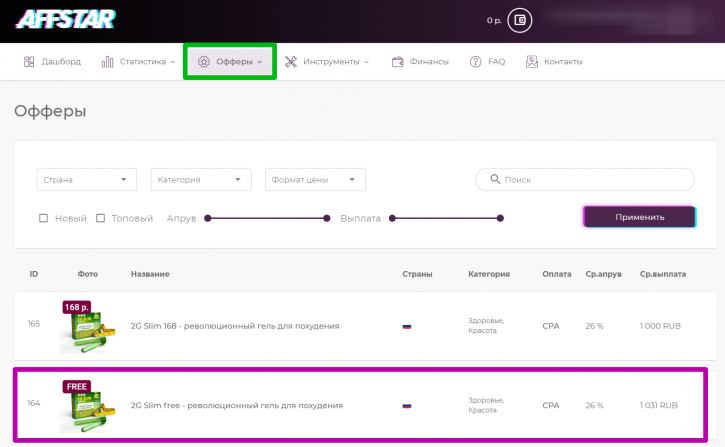Screen dimensions: 725x447
Task: Click the search magnifier icon
Action: coord(495,179)
